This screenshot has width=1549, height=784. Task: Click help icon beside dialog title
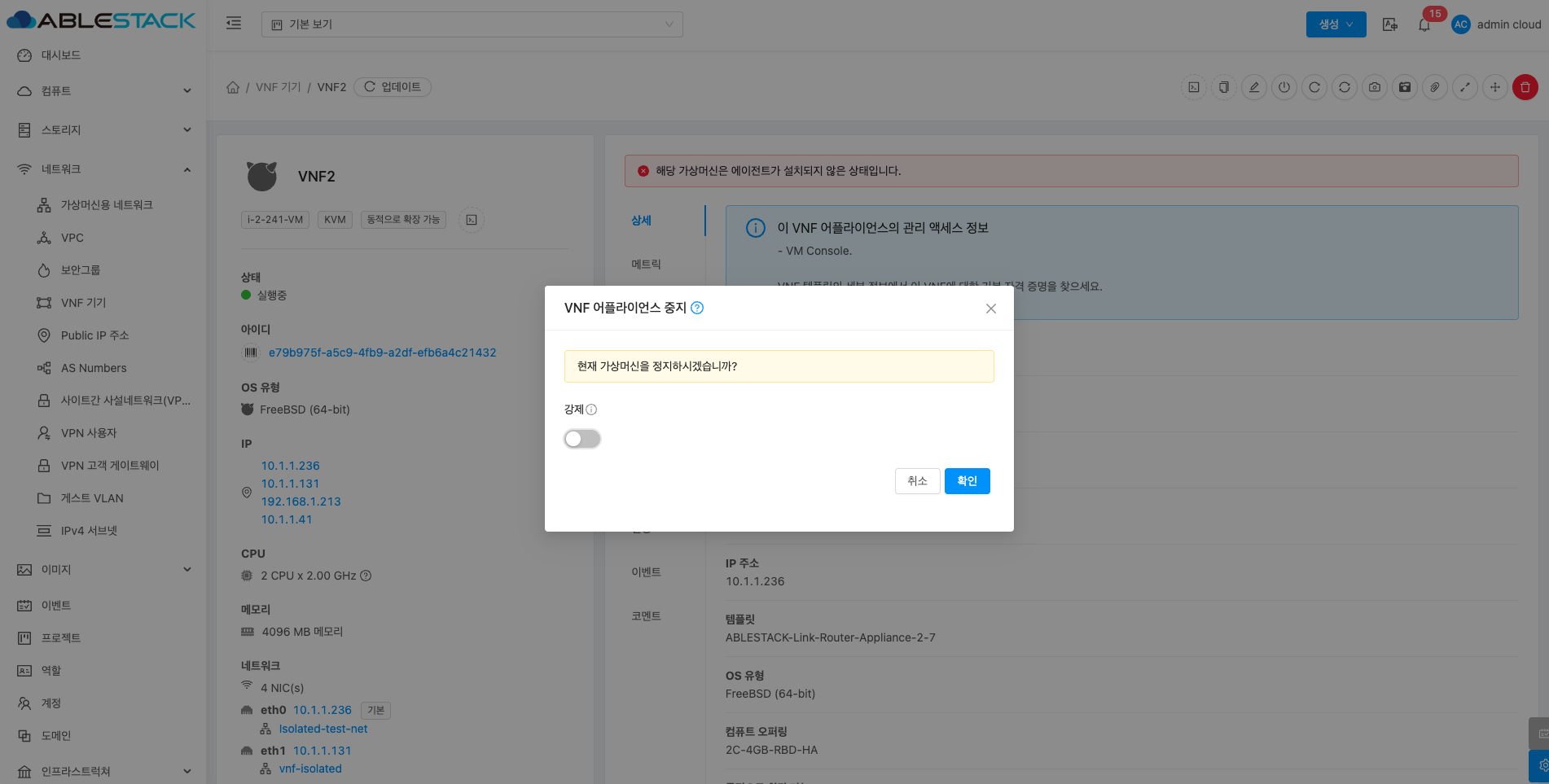[x=697, y=308]
